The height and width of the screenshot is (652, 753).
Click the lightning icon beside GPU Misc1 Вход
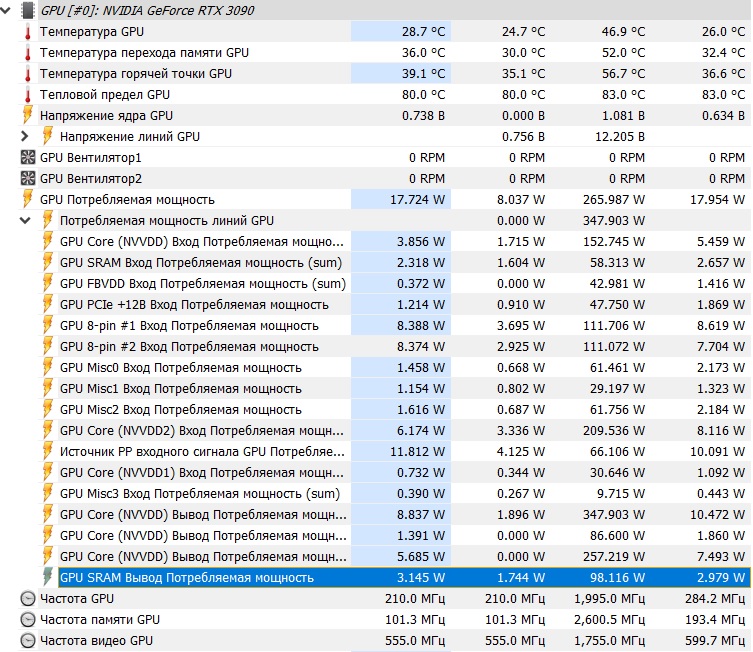click(x=48, y=388)
